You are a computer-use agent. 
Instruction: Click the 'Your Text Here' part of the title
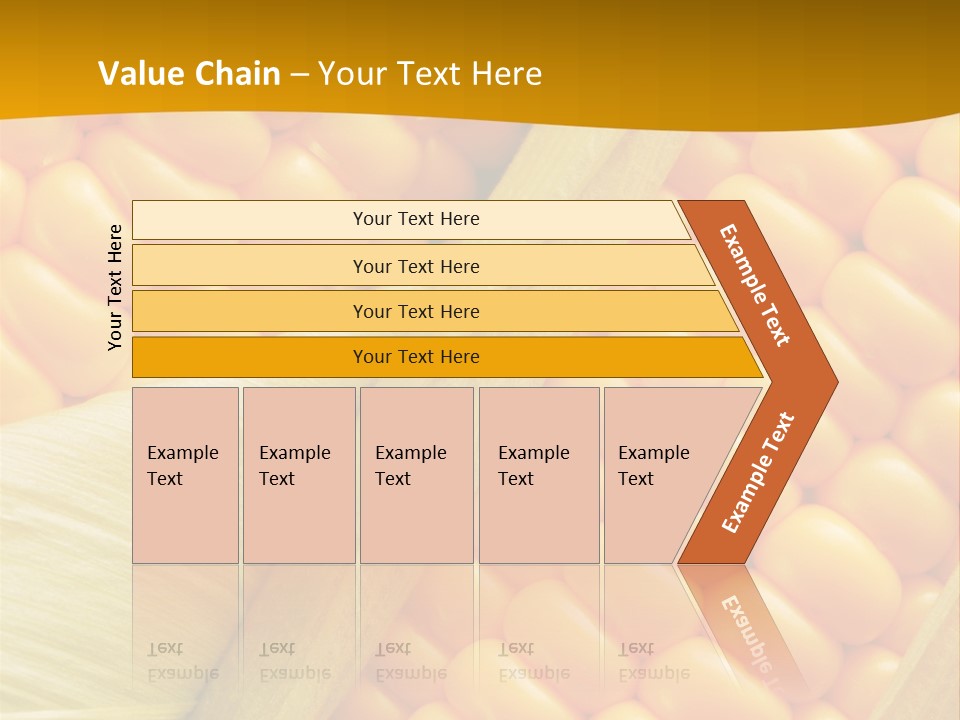coord(430,74)
